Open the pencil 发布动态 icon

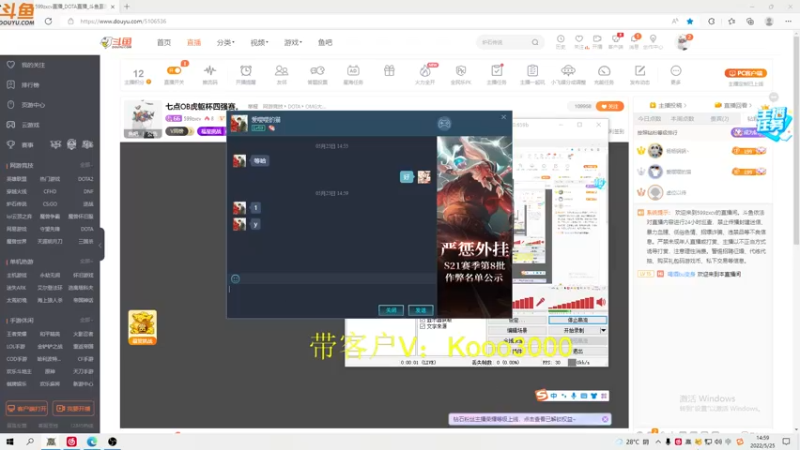click(x=640, y=70)
